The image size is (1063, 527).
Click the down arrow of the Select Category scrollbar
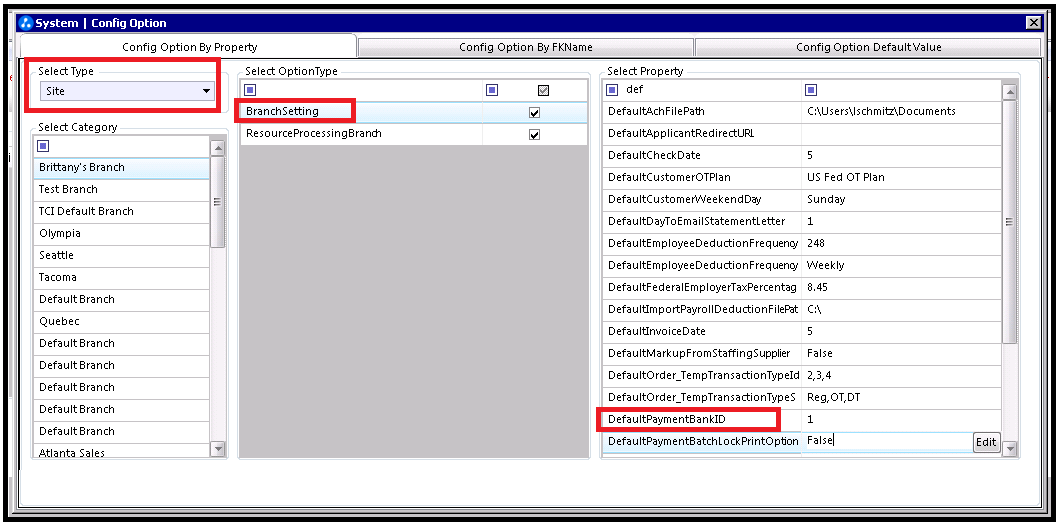[x=218, y=448]
